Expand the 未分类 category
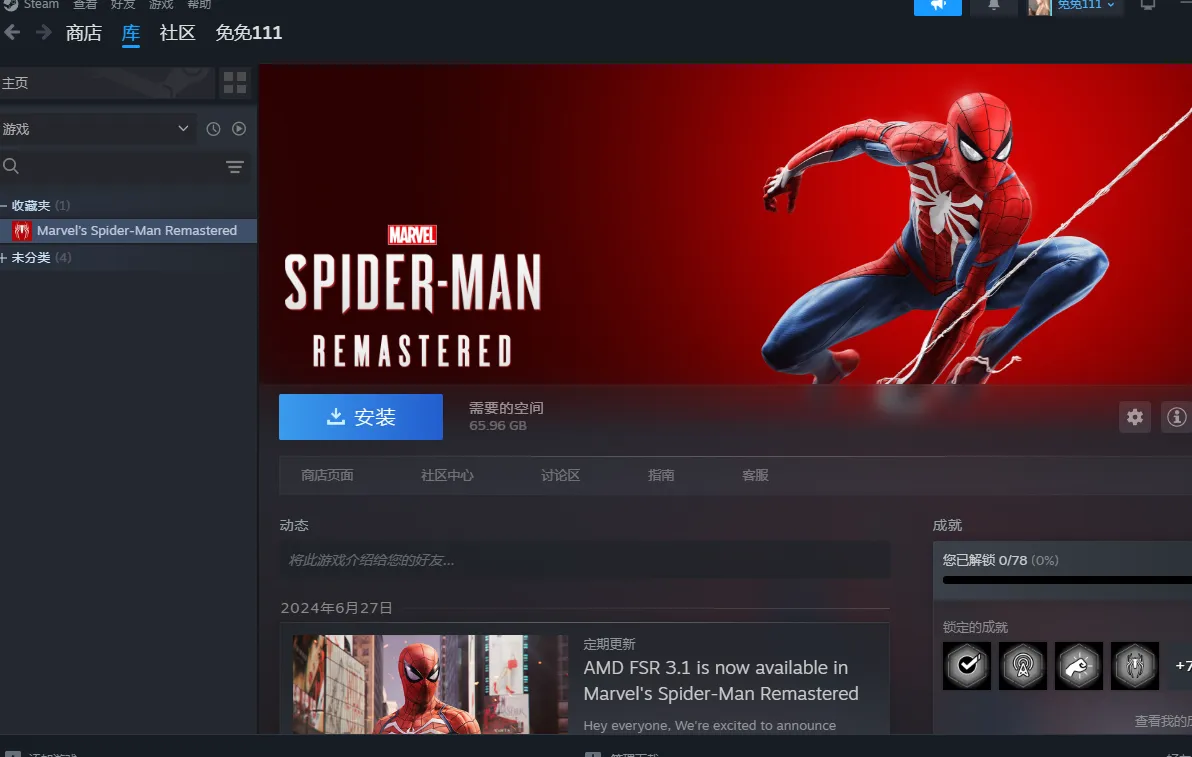The height and width of the screenshot is (757, 1192). pos(5,258)
